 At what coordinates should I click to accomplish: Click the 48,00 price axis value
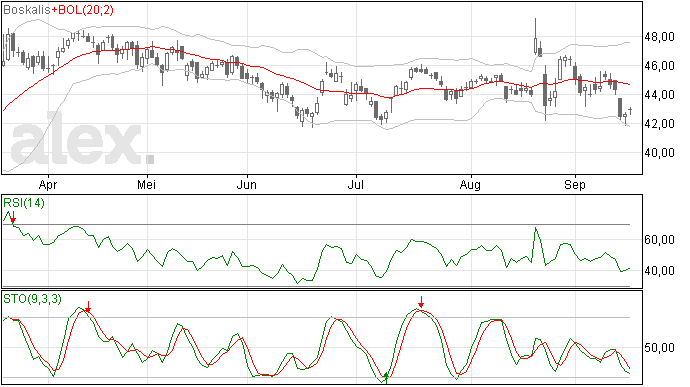pos(659,37)
